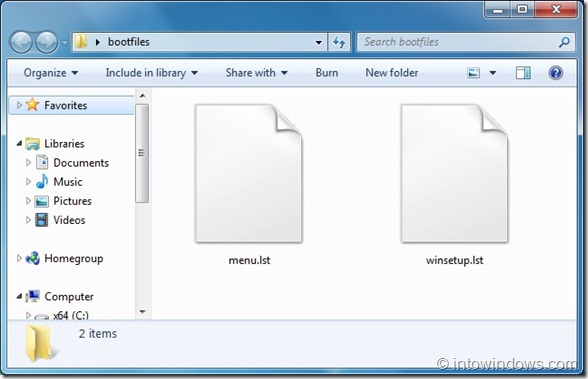Maximize the bootfiles window

(x=522, y=10)
